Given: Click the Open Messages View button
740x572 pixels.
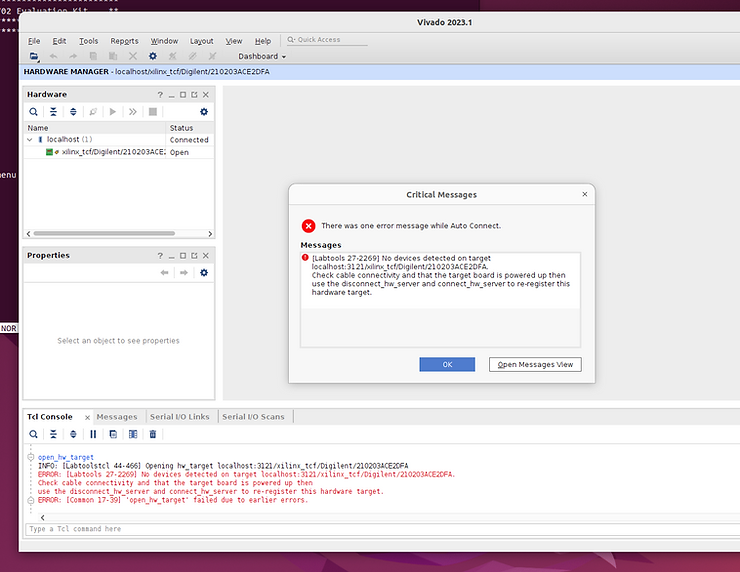Looking at the screenshot, I should [x=535, y=364].
